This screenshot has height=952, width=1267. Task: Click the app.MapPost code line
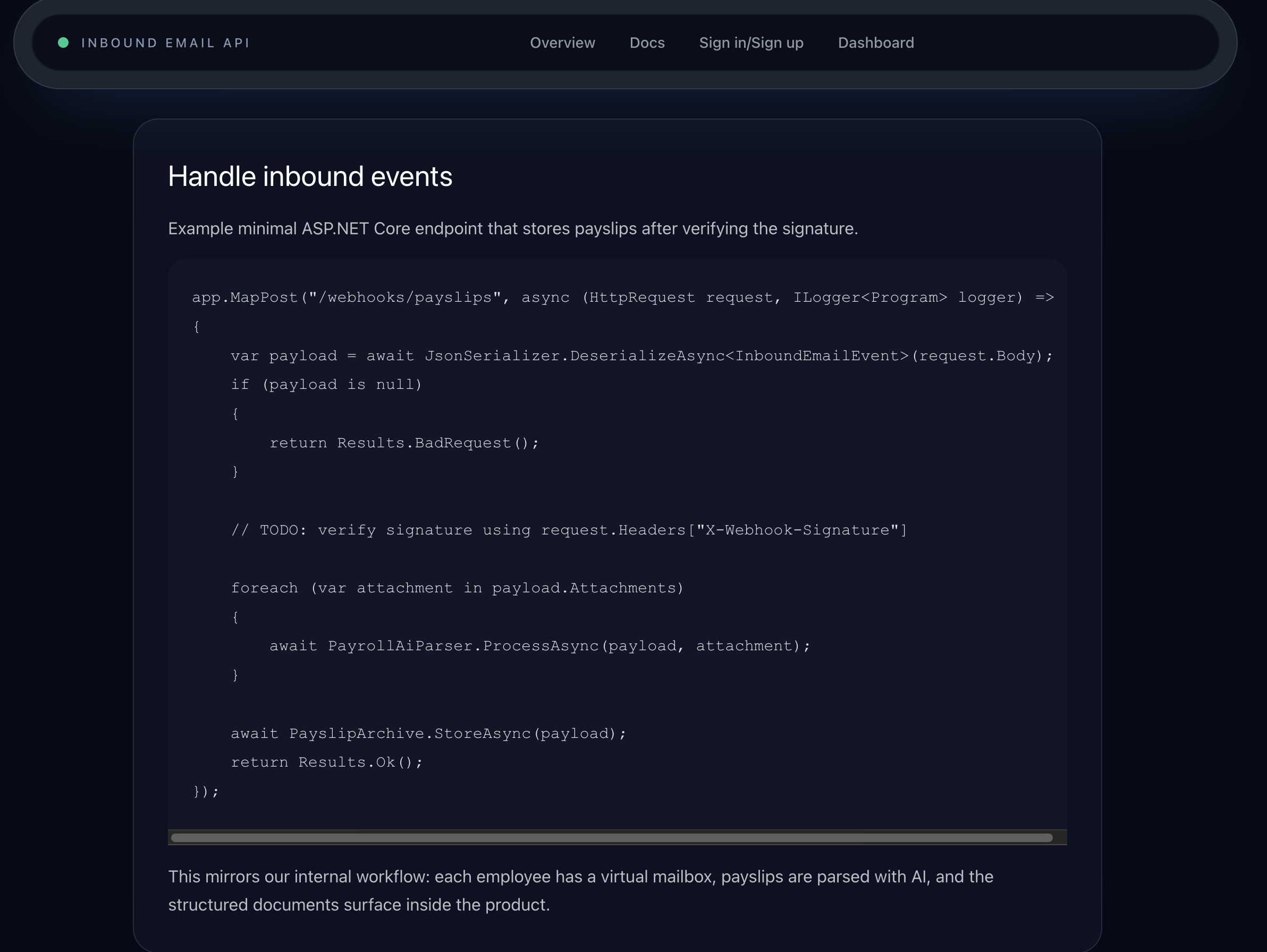(622, 297)
